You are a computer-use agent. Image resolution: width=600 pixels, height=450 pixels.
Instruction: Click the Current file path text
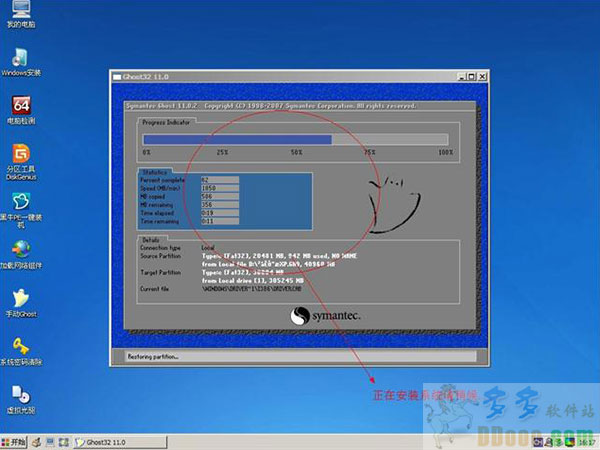[251, 289]
